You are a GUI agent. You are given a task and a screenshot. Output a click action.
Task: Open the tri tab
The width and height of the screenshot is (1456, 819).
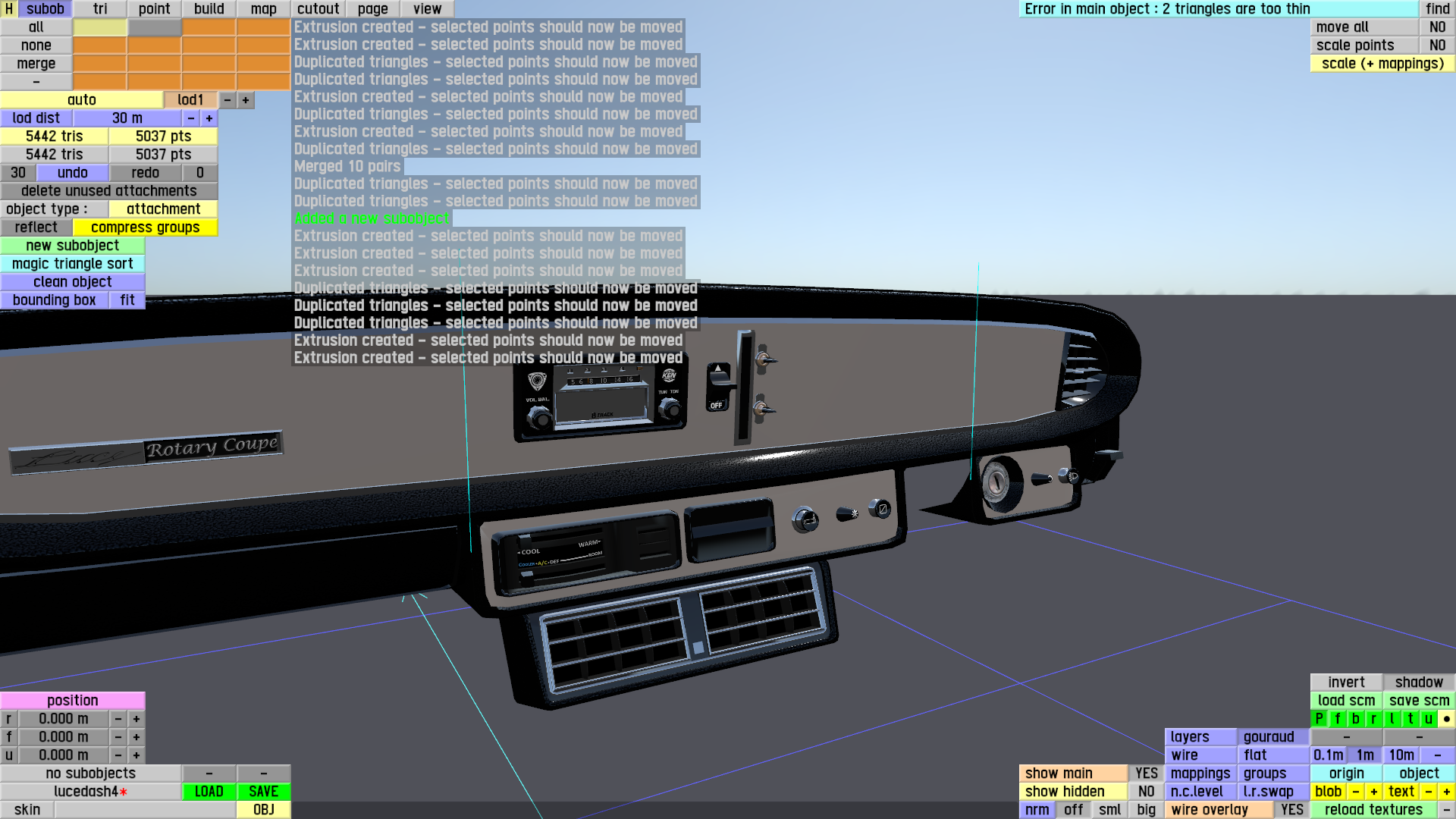[100, 9]
